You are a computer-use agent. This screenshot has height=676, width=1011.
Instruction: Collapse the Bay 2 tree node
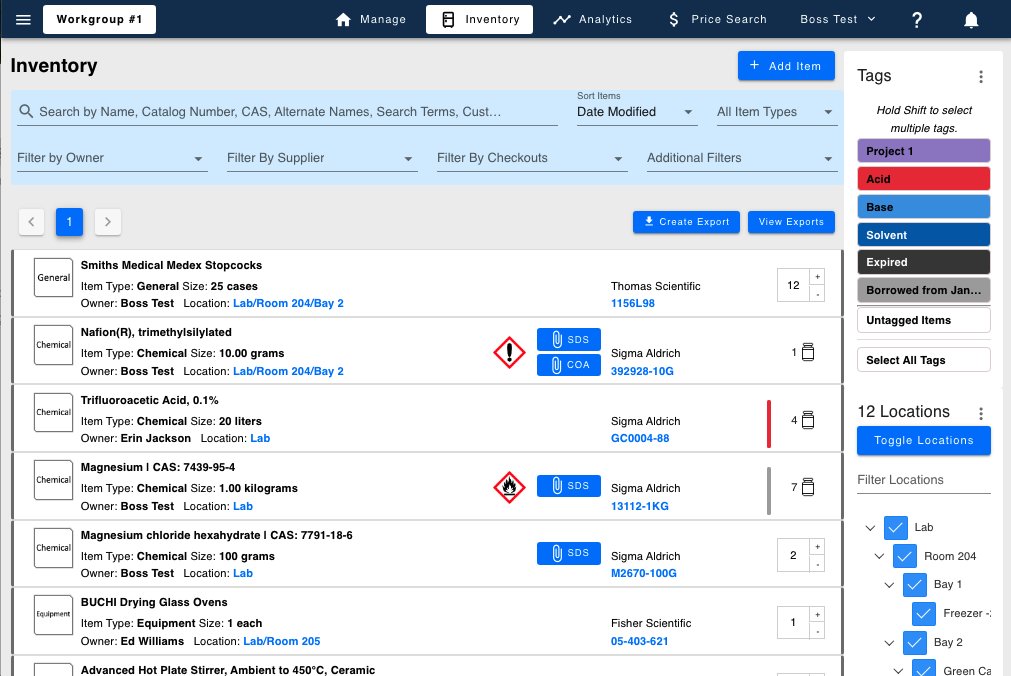pos(889,642)
